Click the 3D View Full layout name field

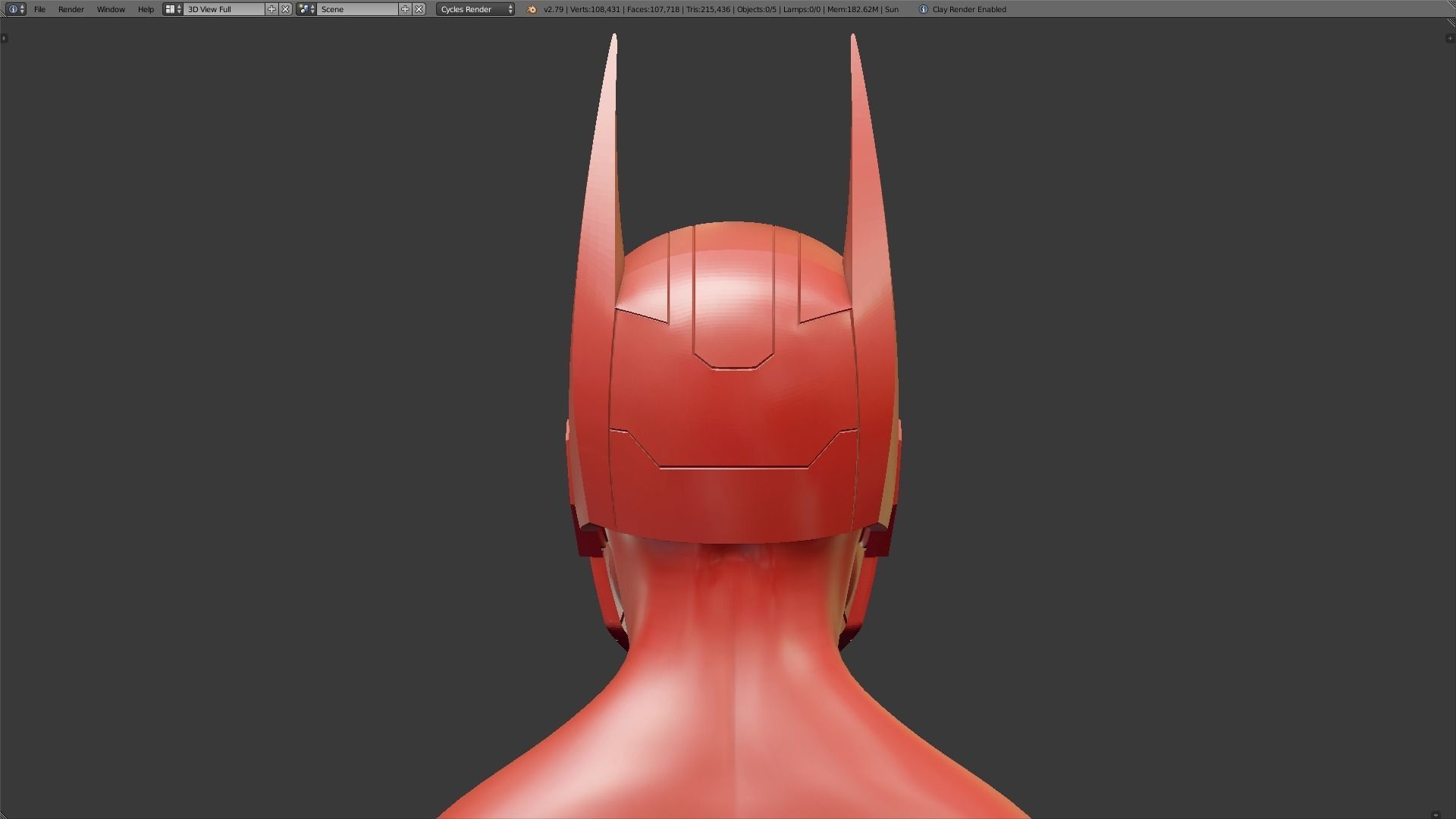(224, 9)
